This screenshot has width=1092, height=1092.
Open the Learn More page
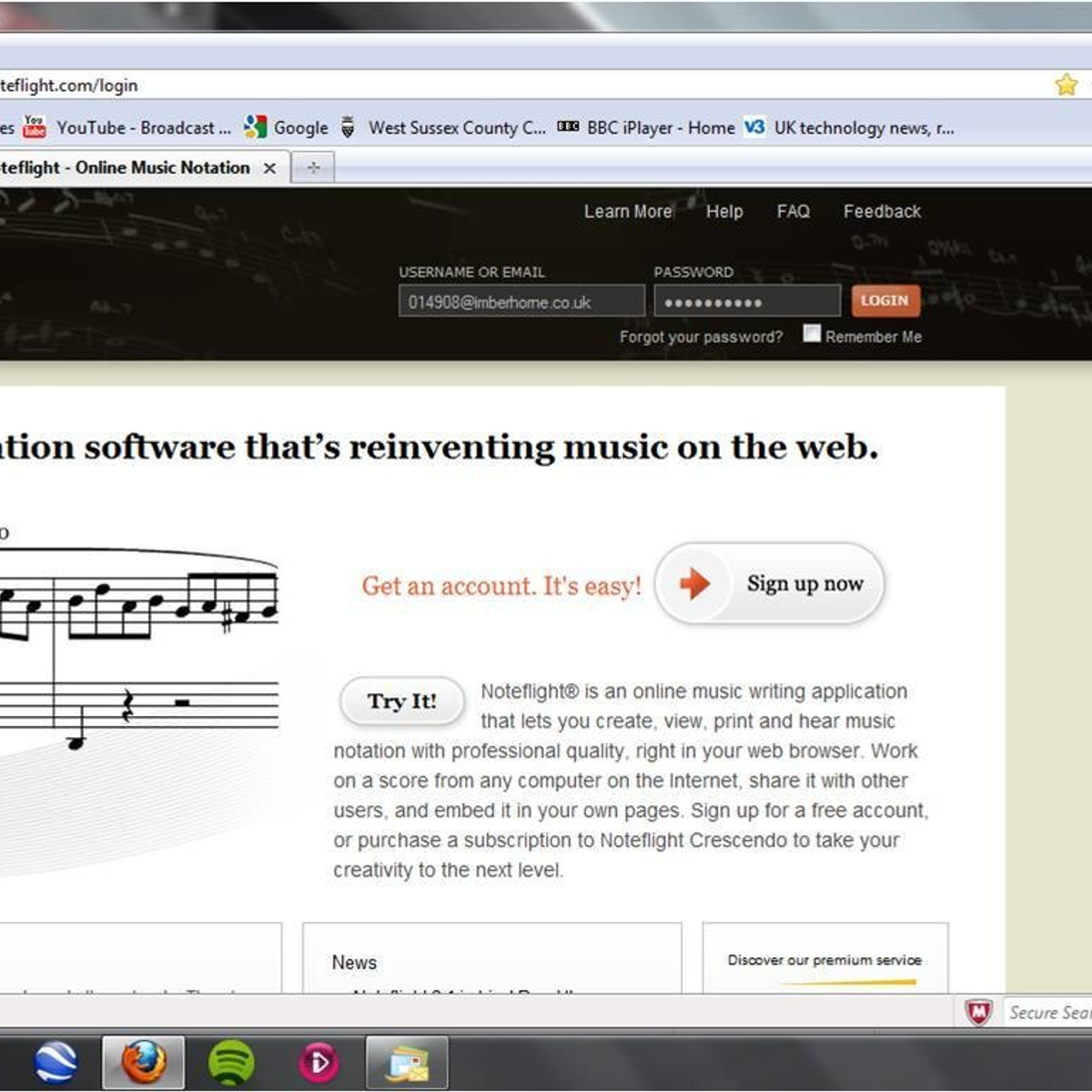click(628, 211)
